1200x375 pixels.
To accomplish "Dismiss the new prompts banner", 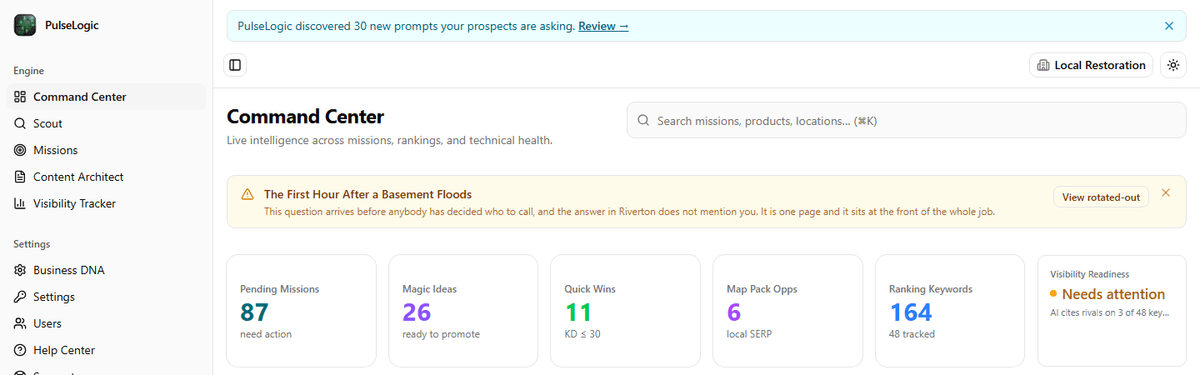I will click(x=1169, y=26).
